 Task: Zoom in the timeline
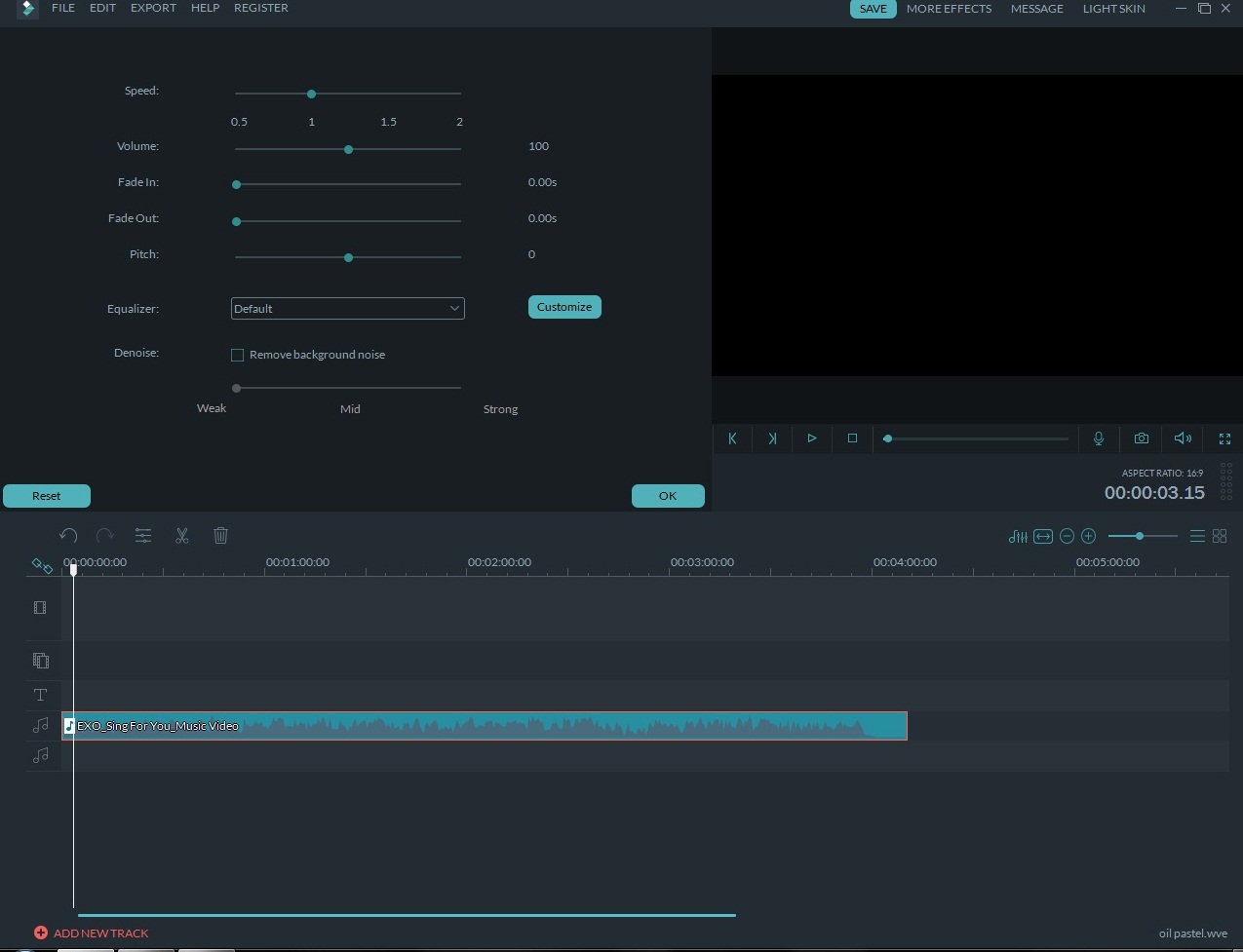coord(1089,536)
